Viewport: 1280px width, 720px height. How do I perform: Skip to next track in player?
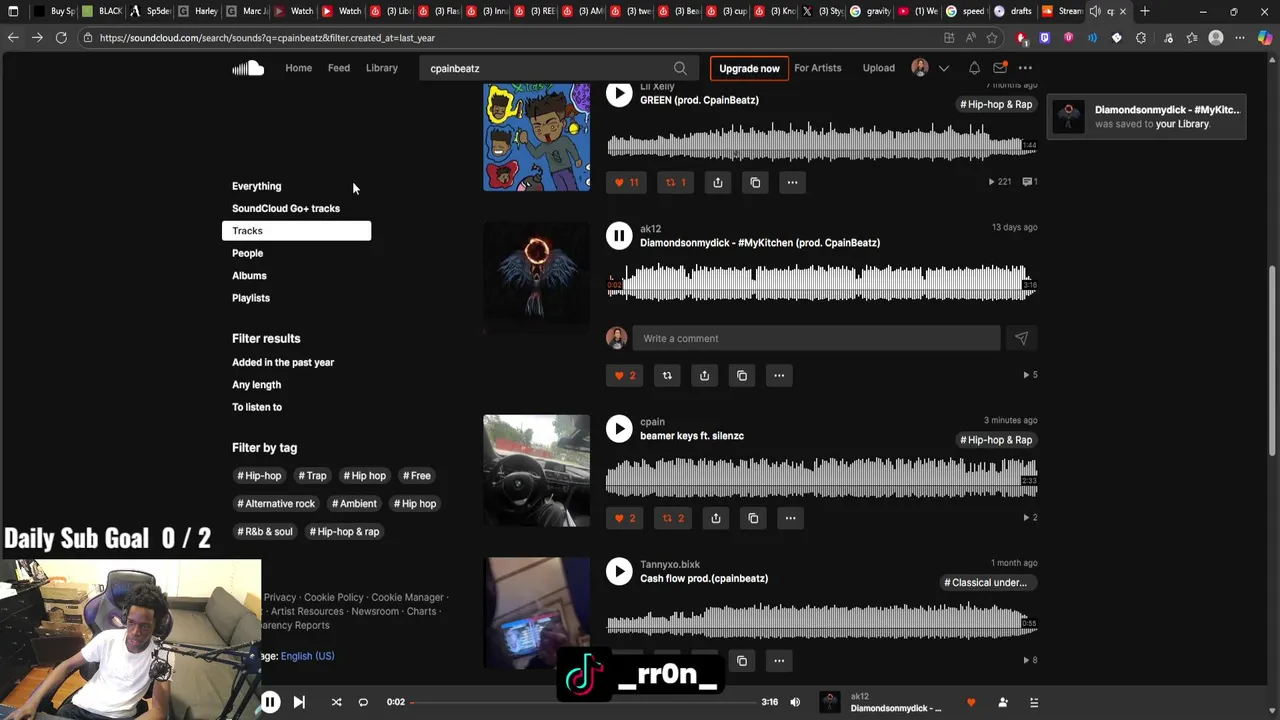tap(299, 702)
